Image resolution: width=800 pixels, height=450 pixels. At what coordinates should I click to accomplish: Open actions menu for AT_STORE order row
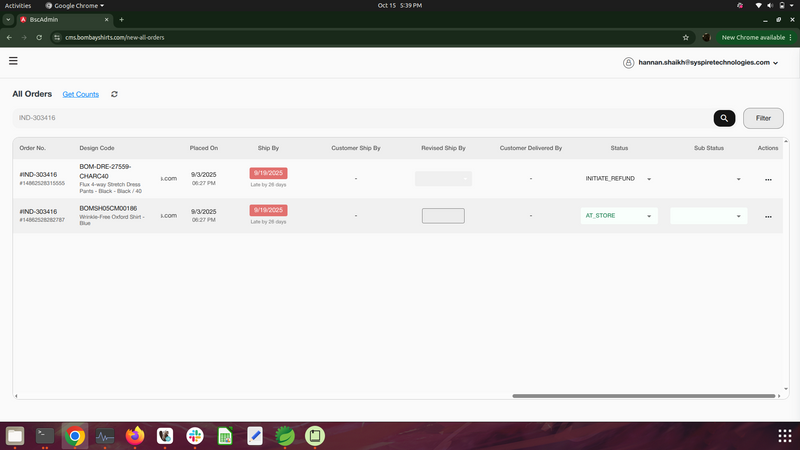click(768, 217)
